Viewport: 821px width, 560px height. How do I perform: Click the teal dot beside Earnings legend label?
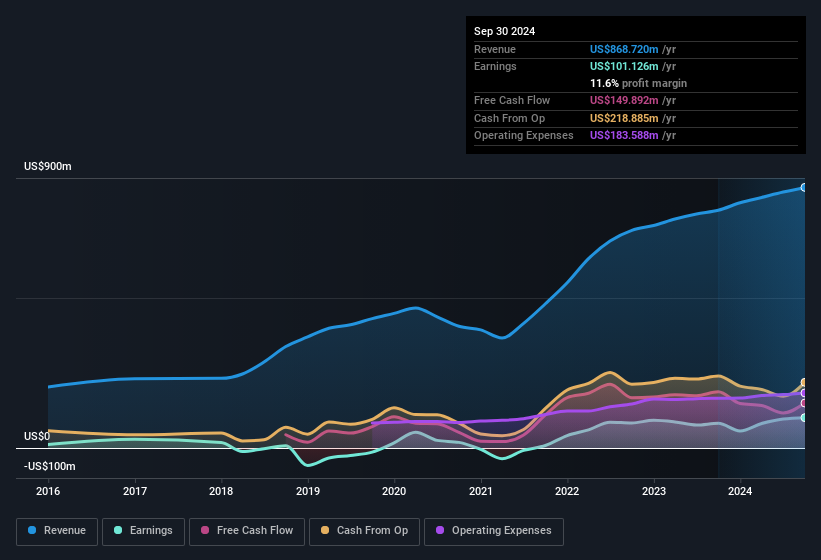click(x=119, y=531)
